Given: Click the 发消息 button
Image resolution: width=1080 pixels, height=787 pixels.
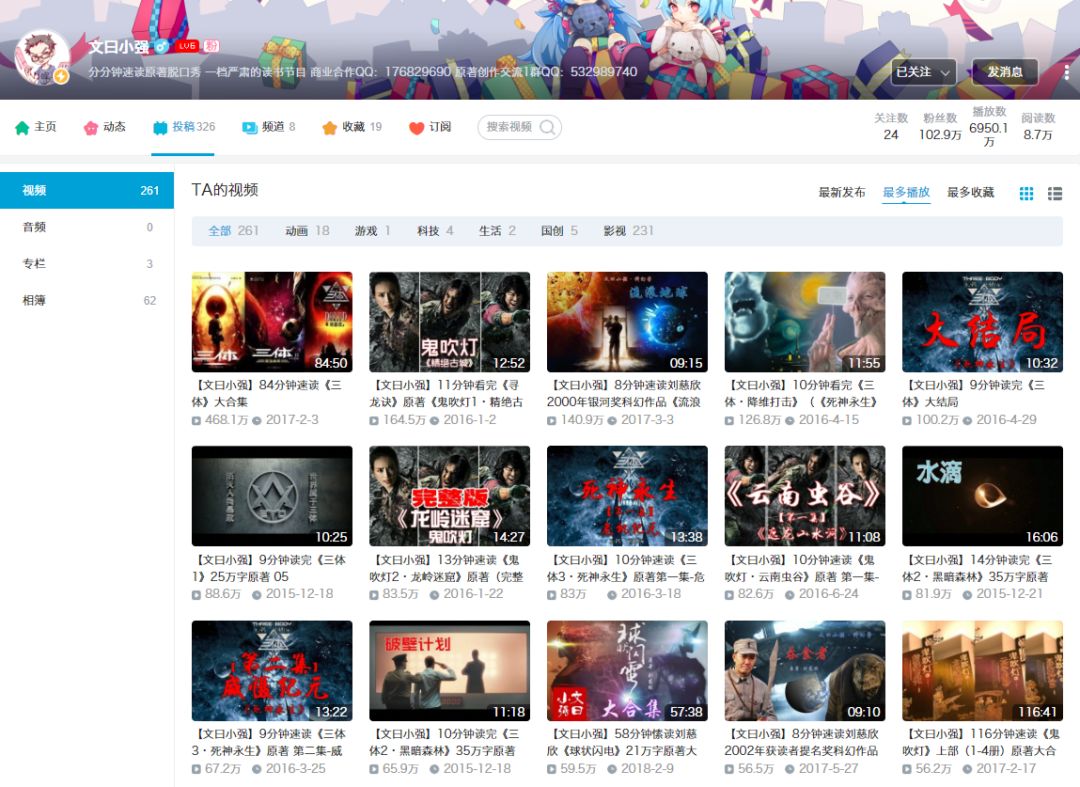Looking at the screenshot, I should [1005, 72].
